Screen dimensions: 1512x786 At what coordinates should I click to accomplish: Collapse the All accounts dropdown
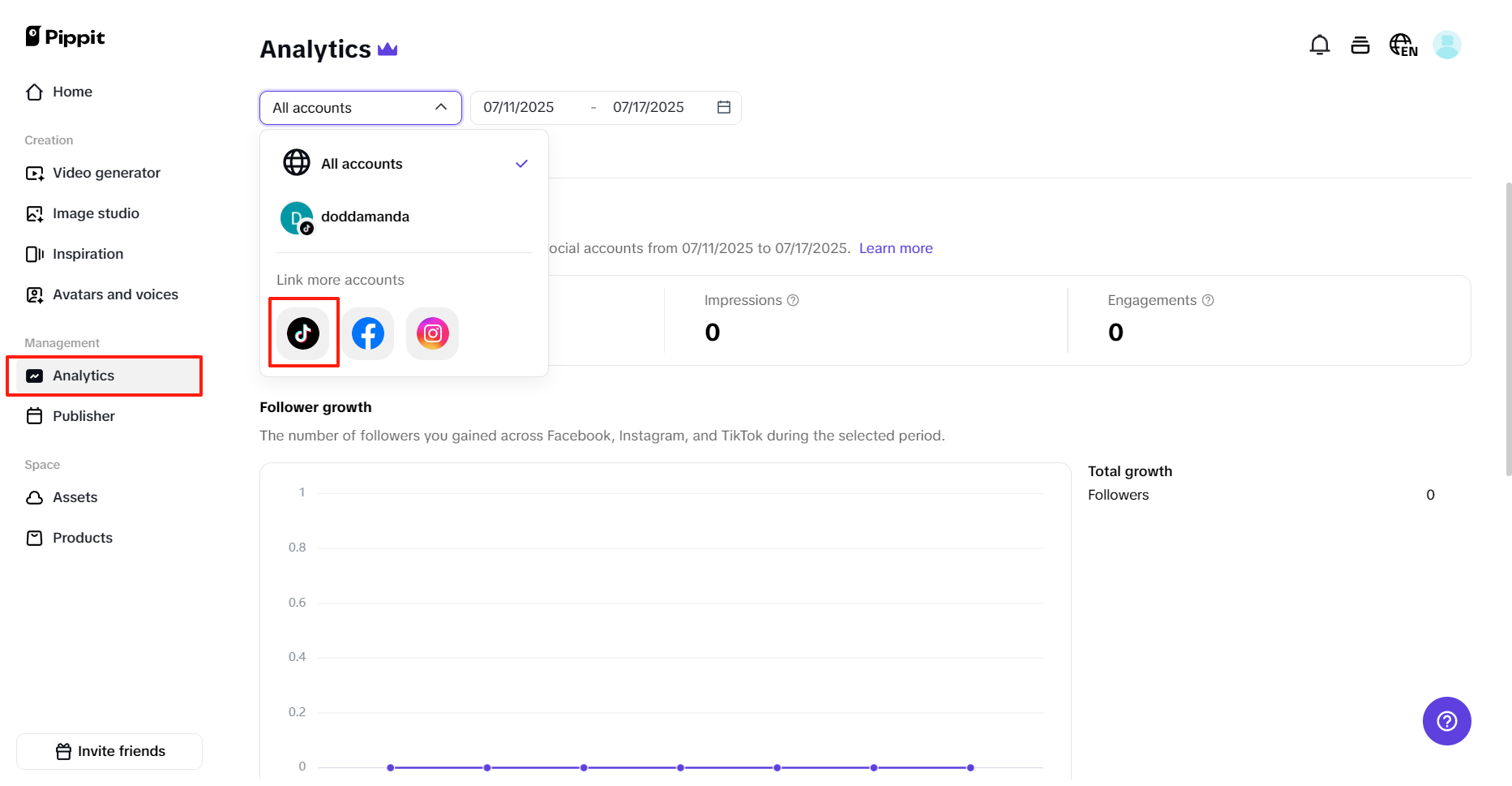pyautogui.click(x=440, y=107)
